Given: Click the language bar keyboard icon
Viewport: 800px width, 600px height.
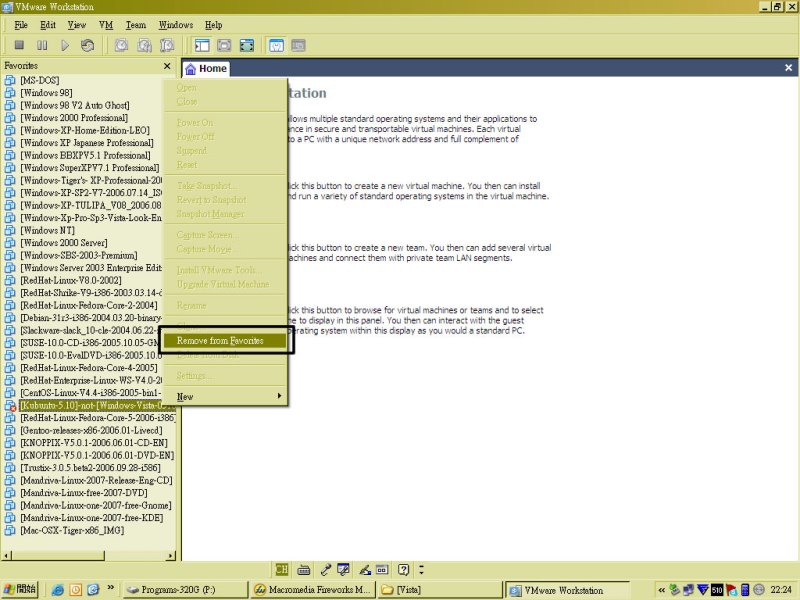Looking at the screenshot, I should click(x=304, y=569).
